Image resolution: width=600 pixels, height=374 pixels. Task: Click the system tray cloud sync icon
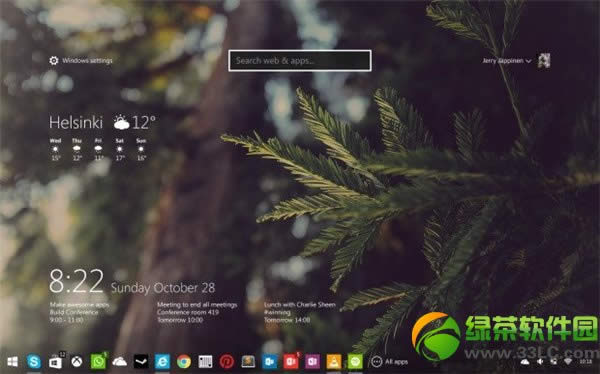coord(525,362)
